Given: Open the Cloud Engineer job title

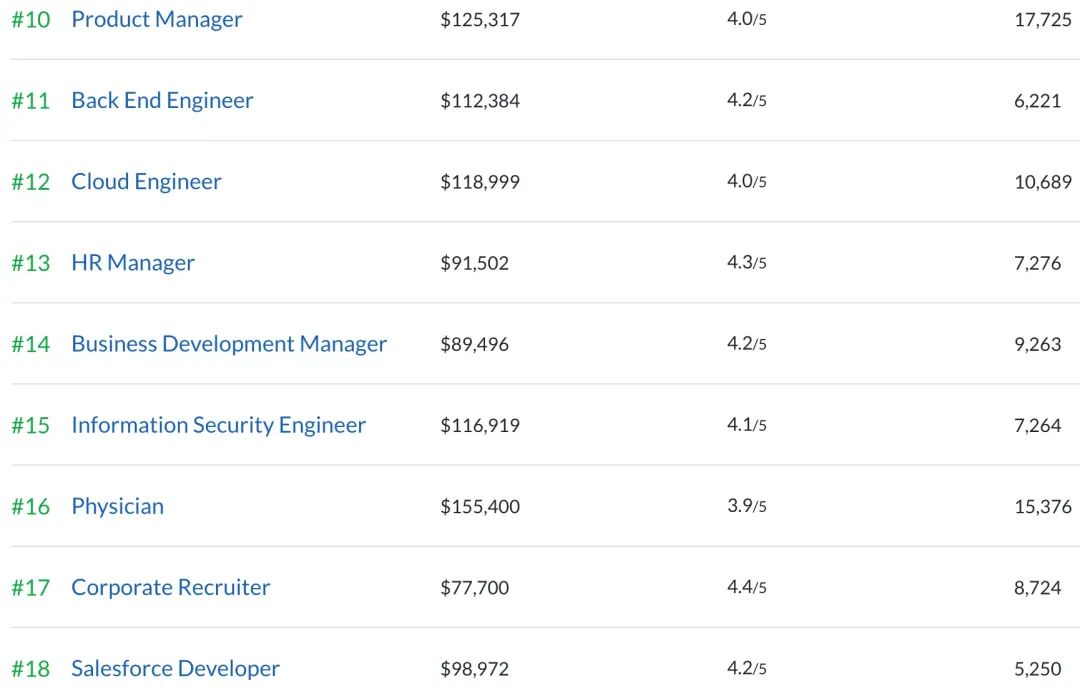Looking at the screenshot, I should pos(146,181).
